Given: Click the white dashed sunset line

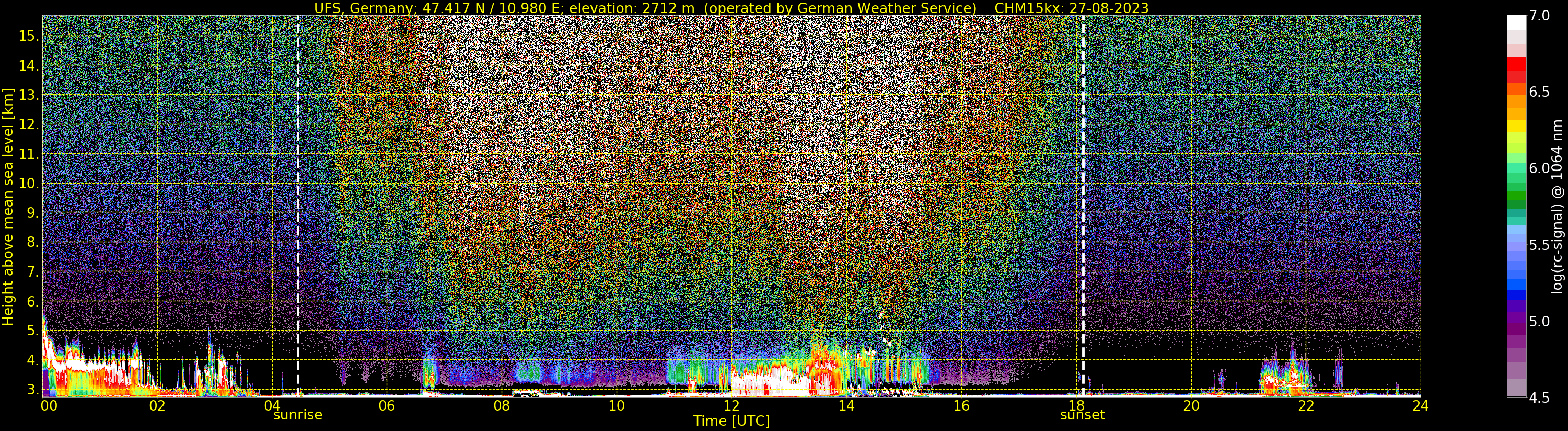Looking at the screenshot, I should (x=1084, y=206).
